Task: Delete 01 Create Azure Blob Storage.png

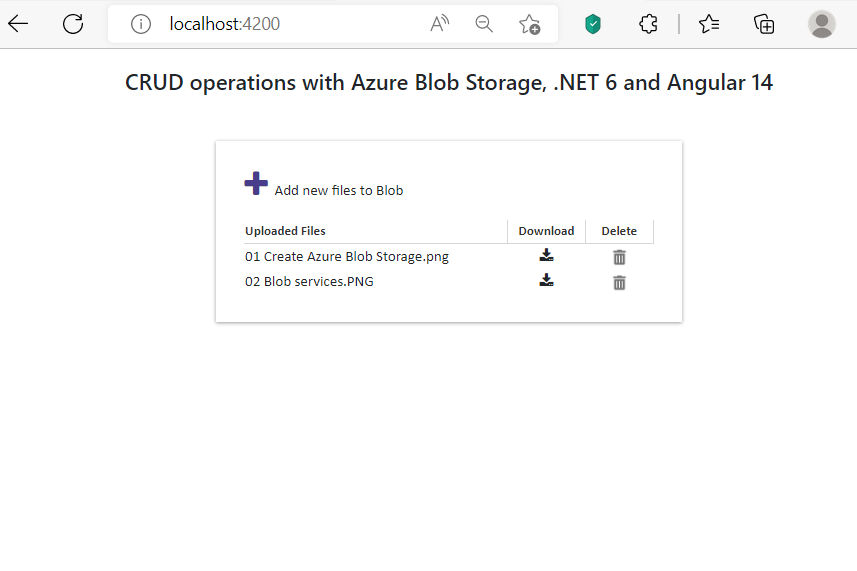Action: [619, 257]
